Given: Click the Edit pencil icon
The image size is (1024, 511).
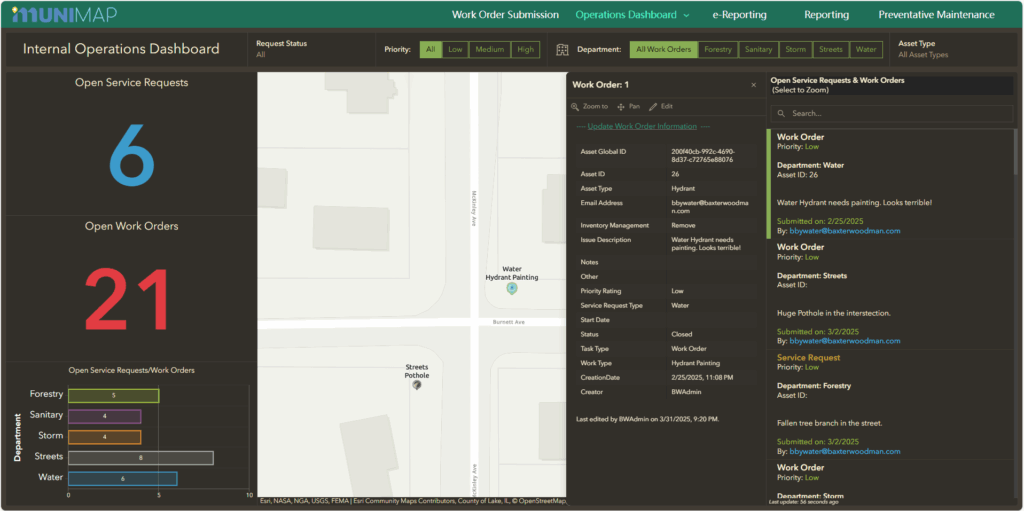Looking at the screenshot, I should (x=653, y=107).
